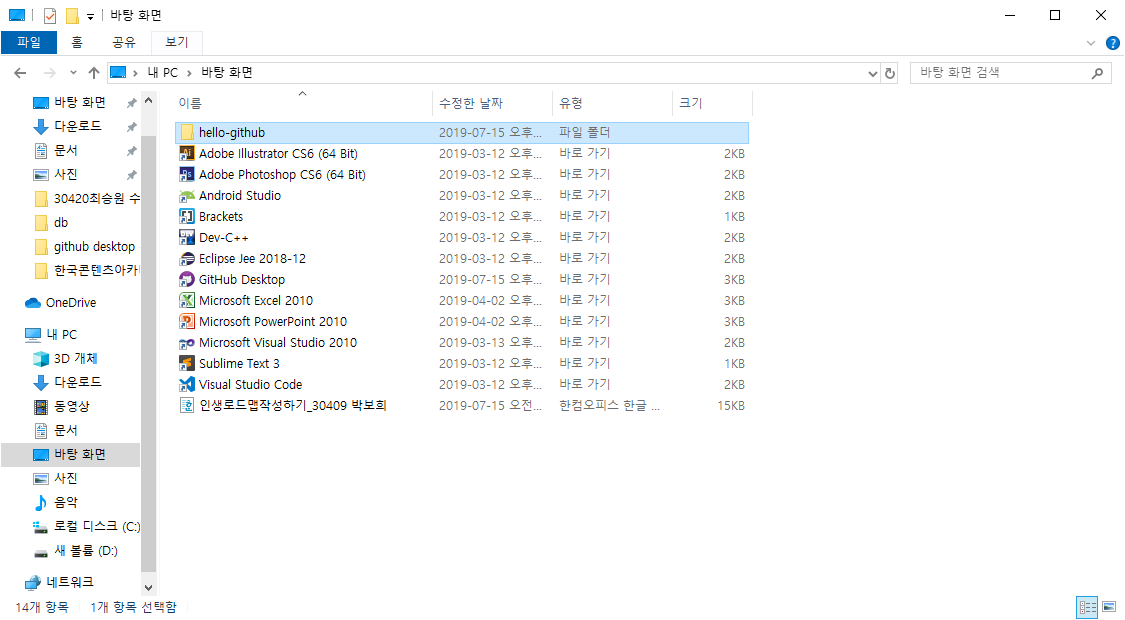
Task: Go up one folder level
Action: tap(93, 72)
